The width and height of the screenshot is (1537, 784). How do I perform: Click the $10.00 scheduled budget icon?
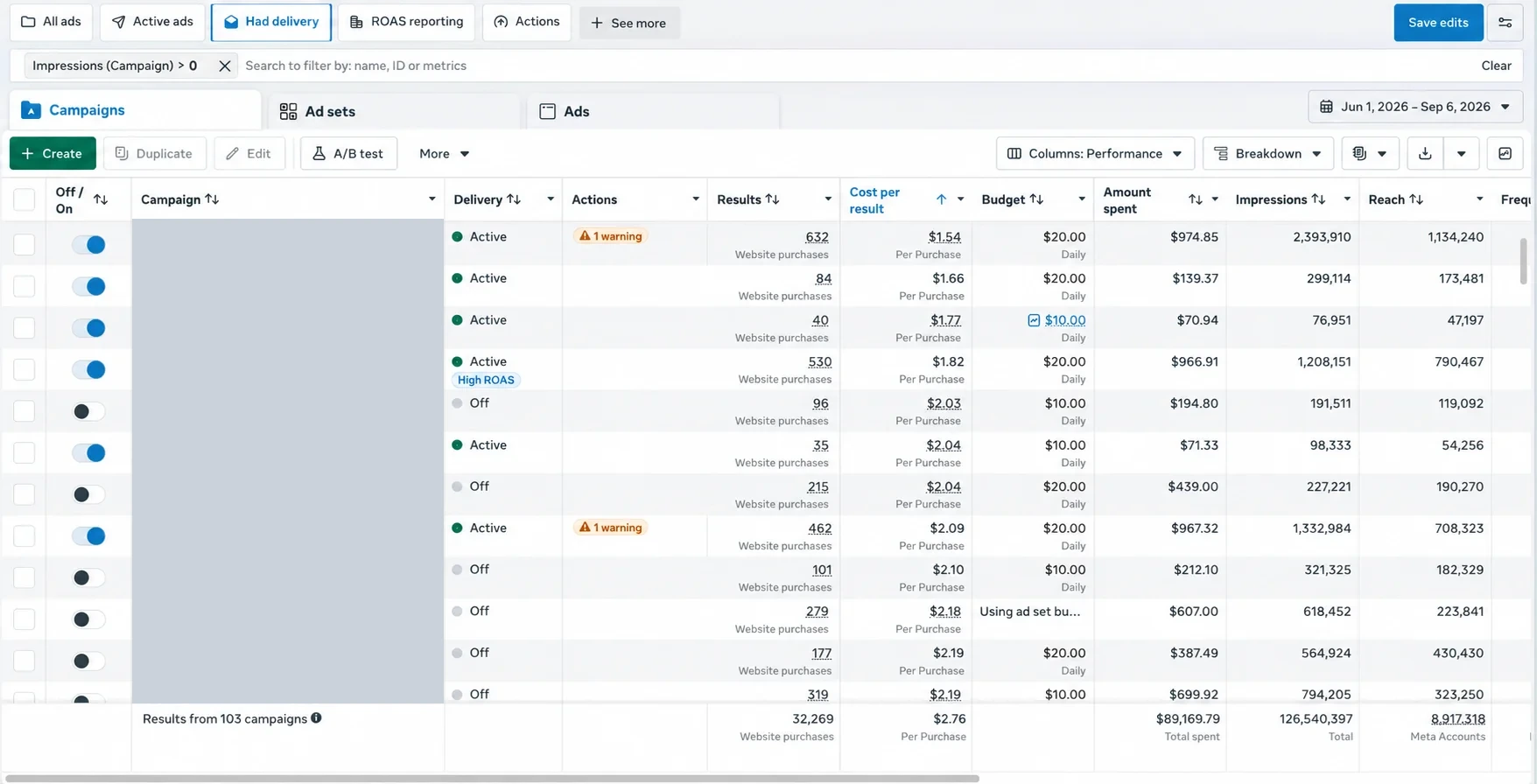pyautogui.click(x=1034, y=320)
